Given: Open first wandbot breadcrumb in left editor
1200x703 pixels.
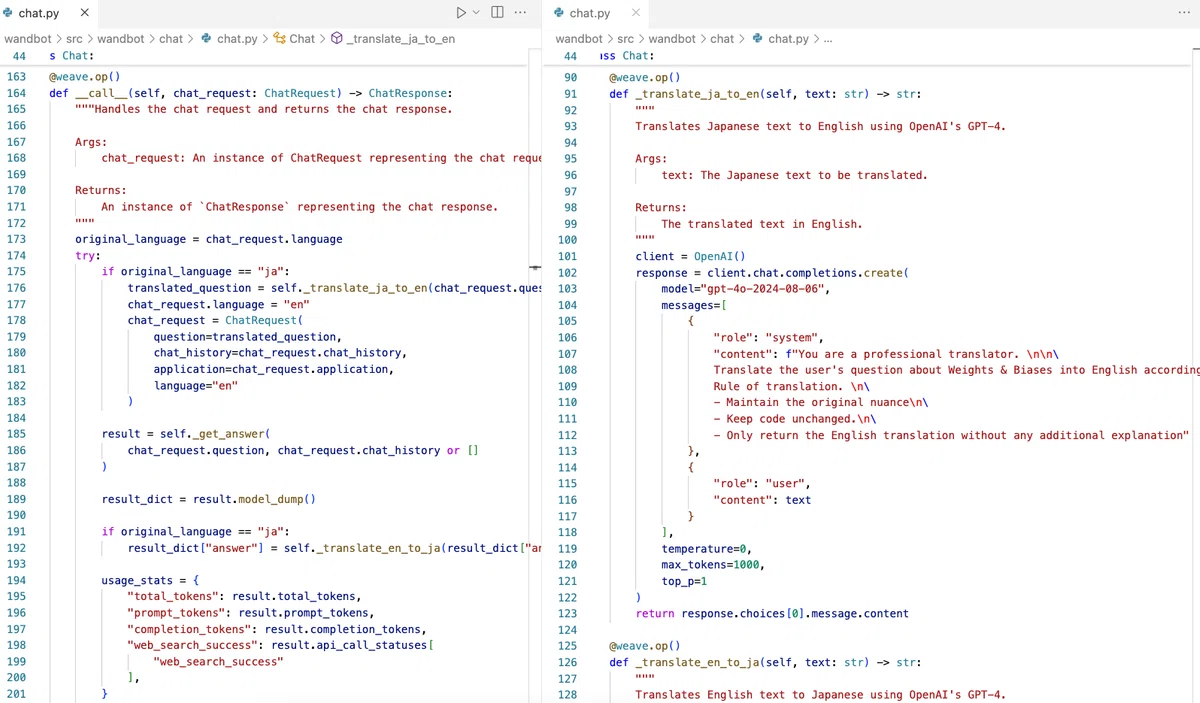Looking at the screenshot, I should 27,39.
